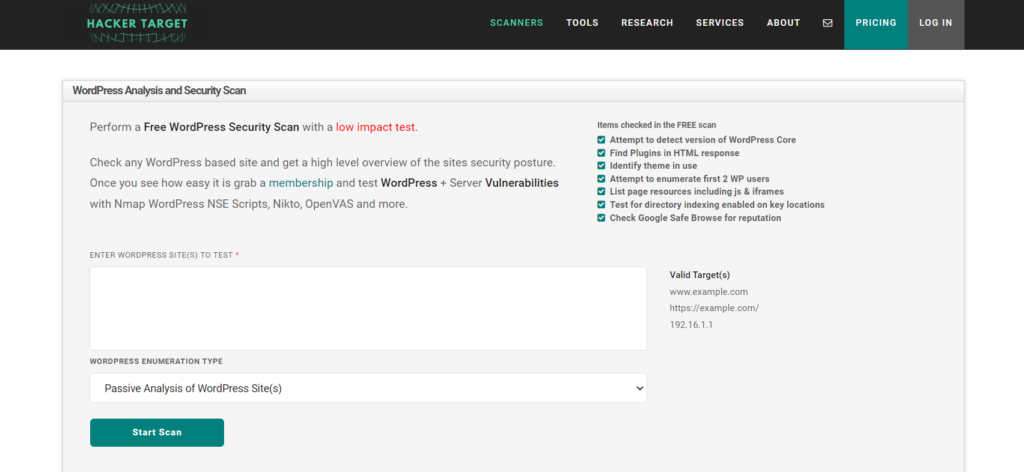Image resolution: width=1024 pixels, height=472 pixels.
Task: Click the 'https://example.com/' valid target text
Action: pyautogui.click(x=714, y=307)
